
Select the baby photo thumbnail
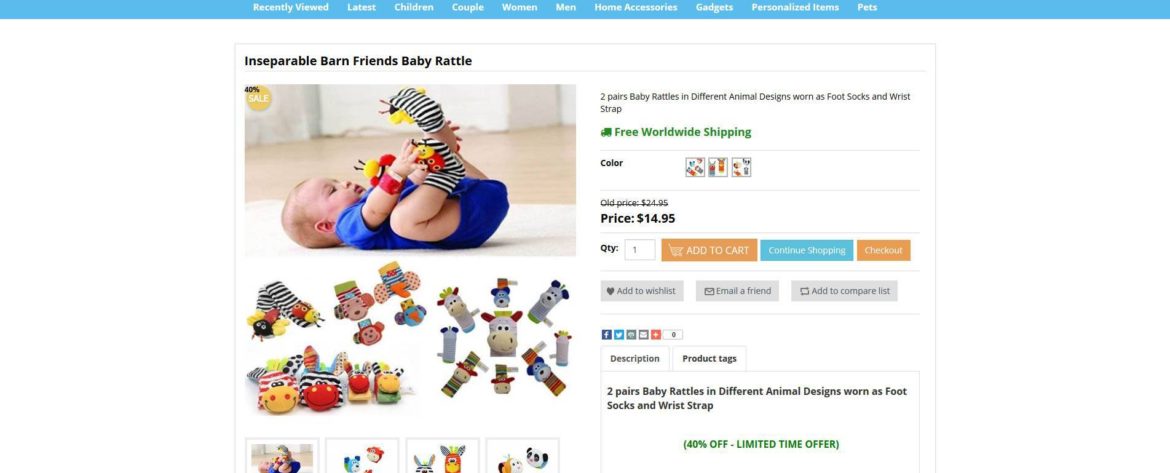[282, 456]
